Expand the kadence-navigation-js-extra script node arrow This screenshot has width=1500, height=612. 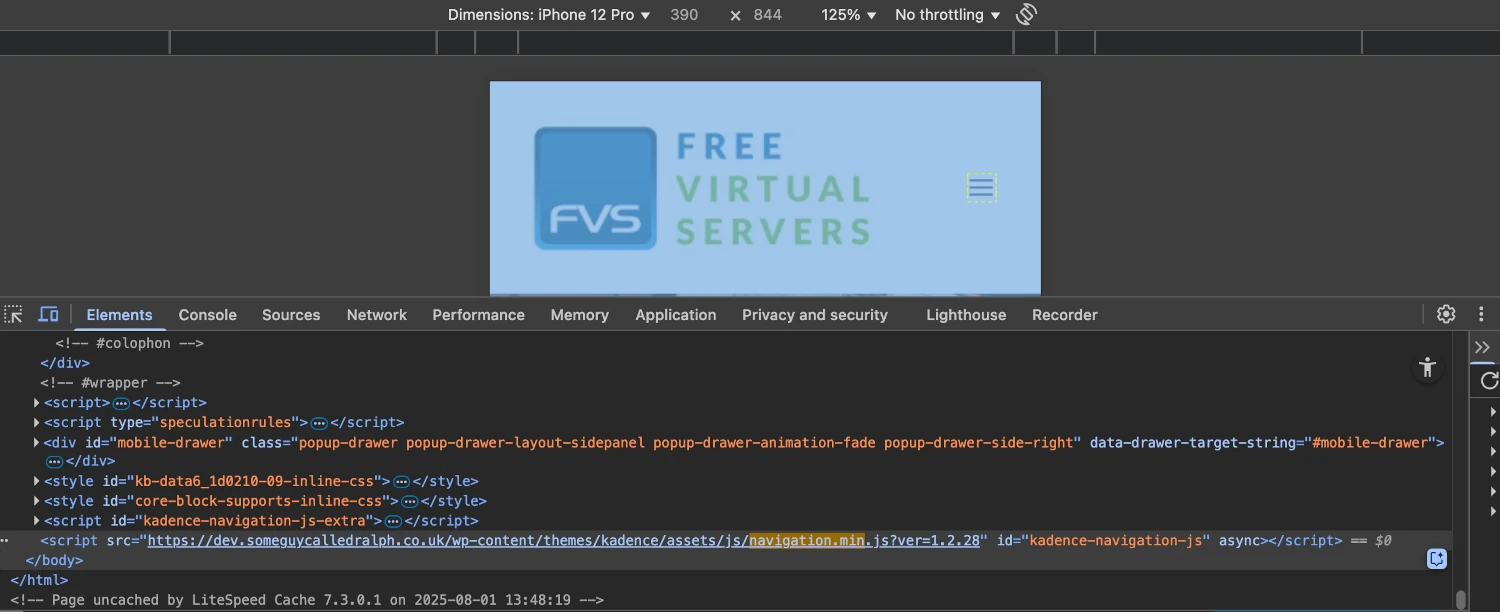[x=37, y=521]
